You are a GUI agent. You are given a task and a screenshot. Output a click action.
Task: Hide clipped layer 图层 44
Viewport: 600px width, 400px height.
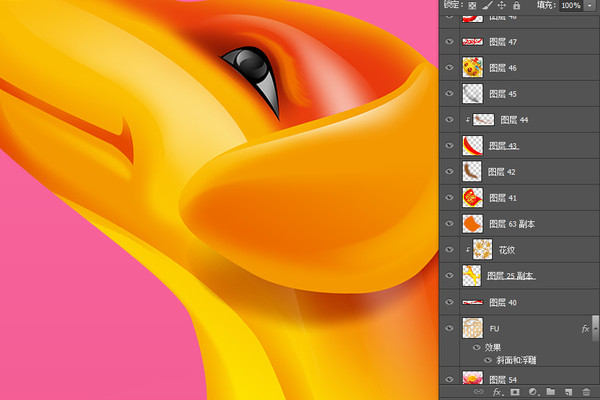(x=449, y=120)
